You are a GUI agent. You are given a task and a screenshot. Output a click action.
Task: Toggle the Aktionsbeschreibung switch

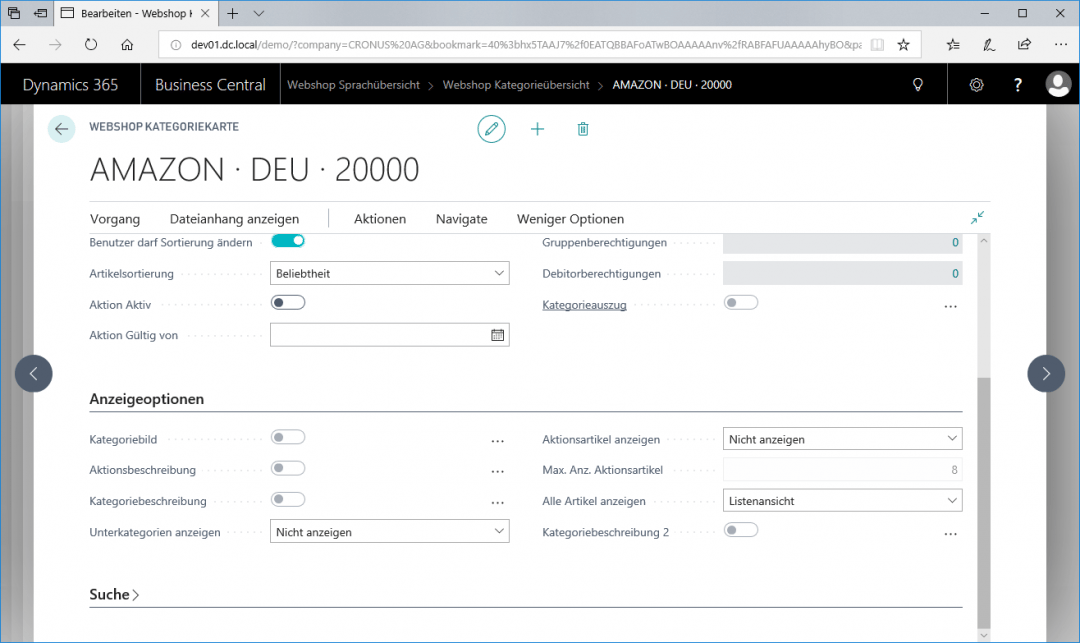click(x=288, y=468)
